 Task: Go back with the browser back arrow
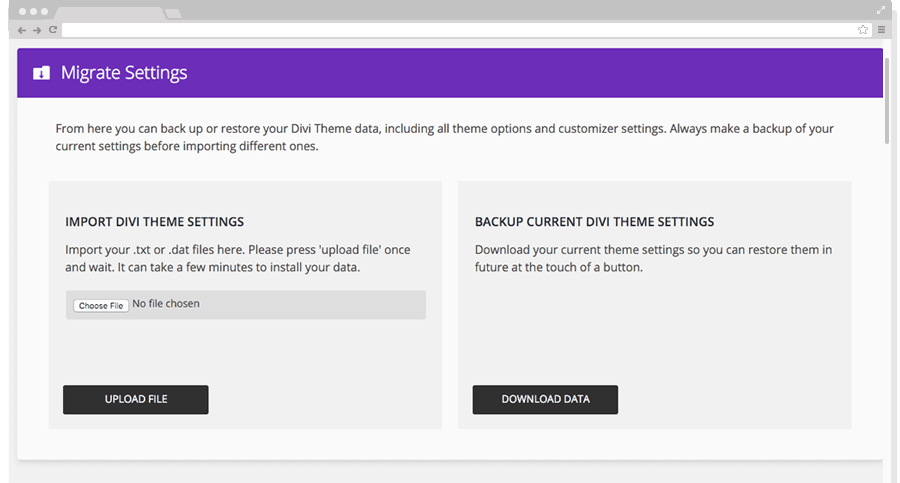point(22,30)
